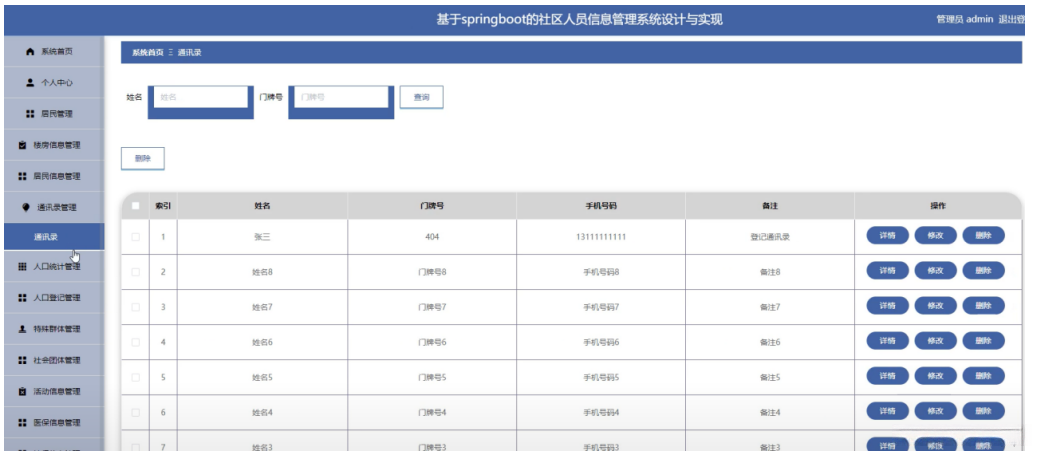Click 修改 for the 姓名6 row
Image resolution: width=1046 pixels, height=456 pixels.
[935, 341]
